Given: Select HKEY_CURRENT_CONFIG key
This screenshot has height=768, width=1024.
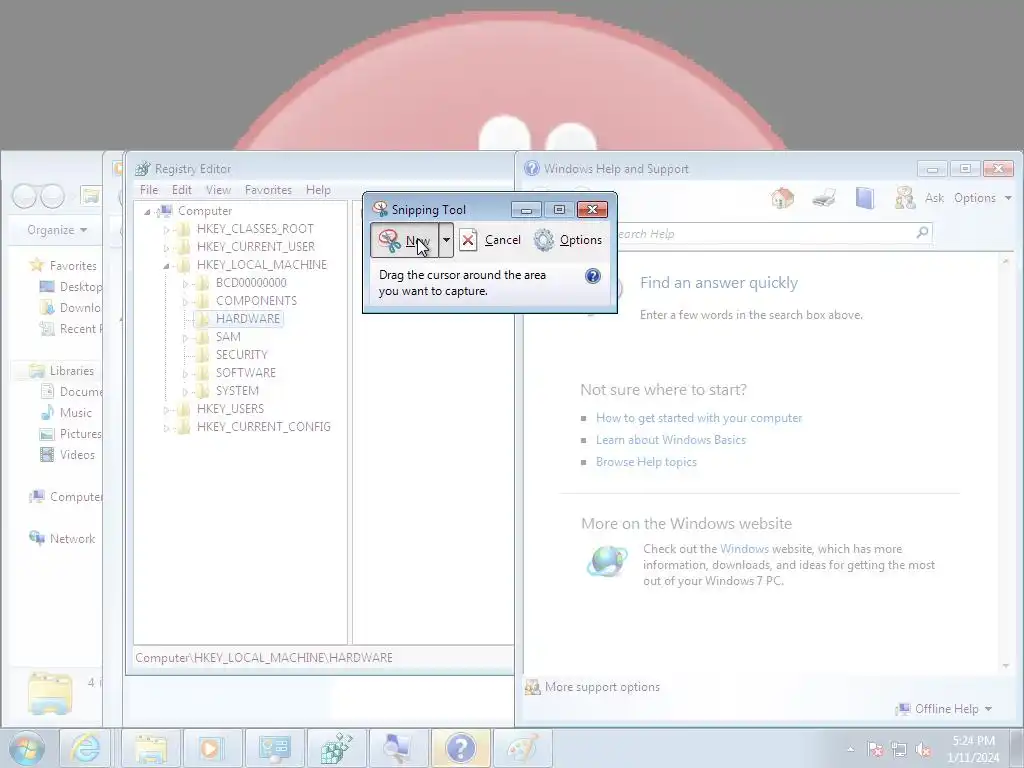Looking at the screenshot, I should pyautogui.click(x=263, y=427).
